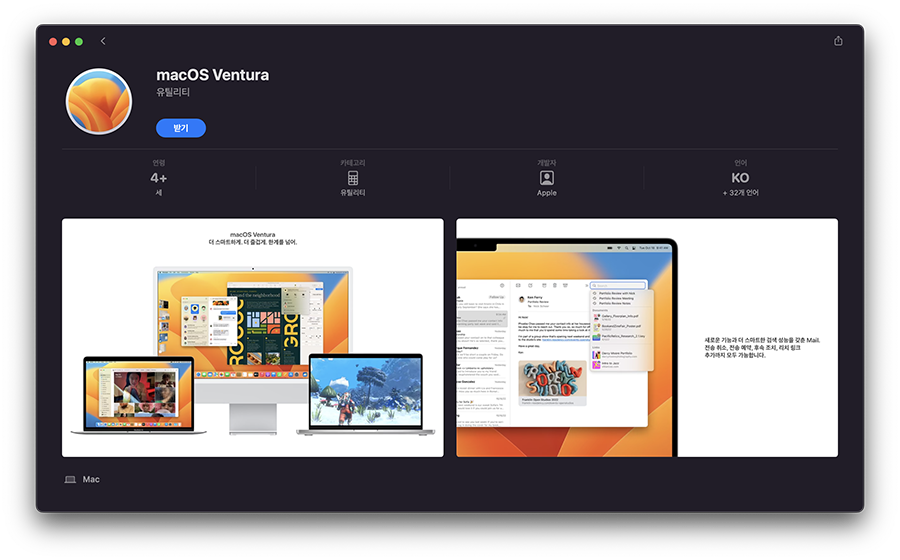This screenshot has height=560, width=900.
Task: Close window with red button
Action: click(x=53, y=41)
